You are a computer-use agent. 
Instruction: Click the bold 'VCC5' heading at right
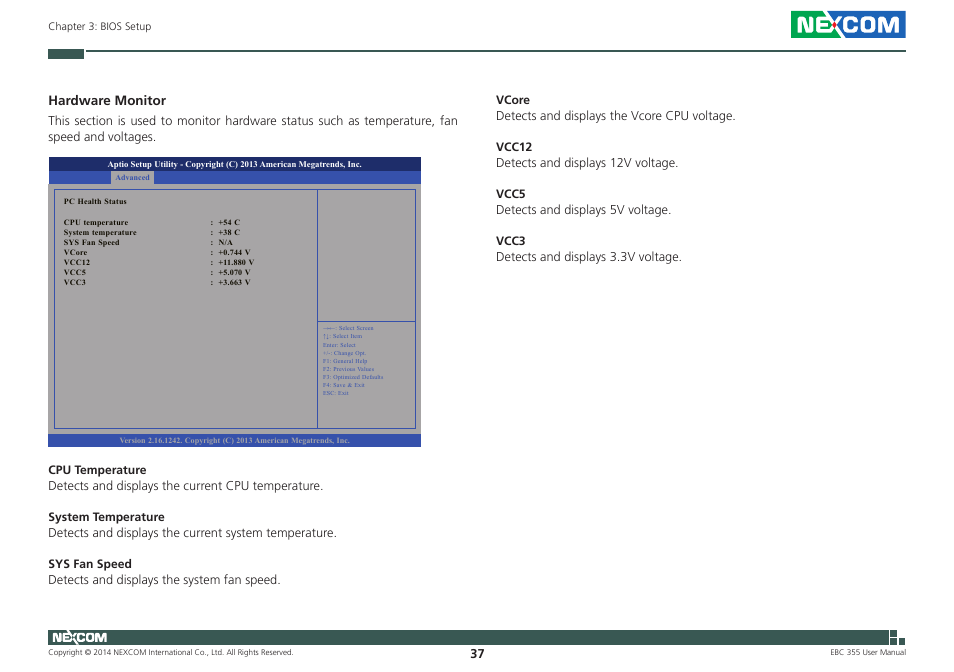(x=510, y=194)
